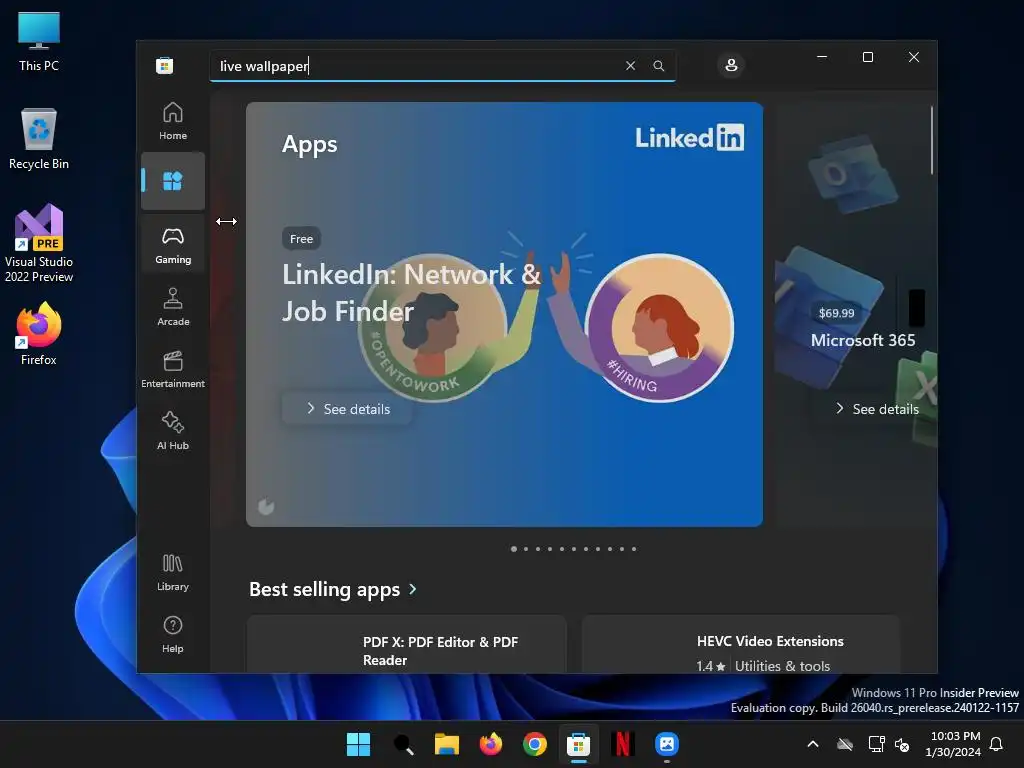The height and width of the screenshot is (768, 1024).
Task: Click the muted volume tray icon
Action: (x=902, y=744)
